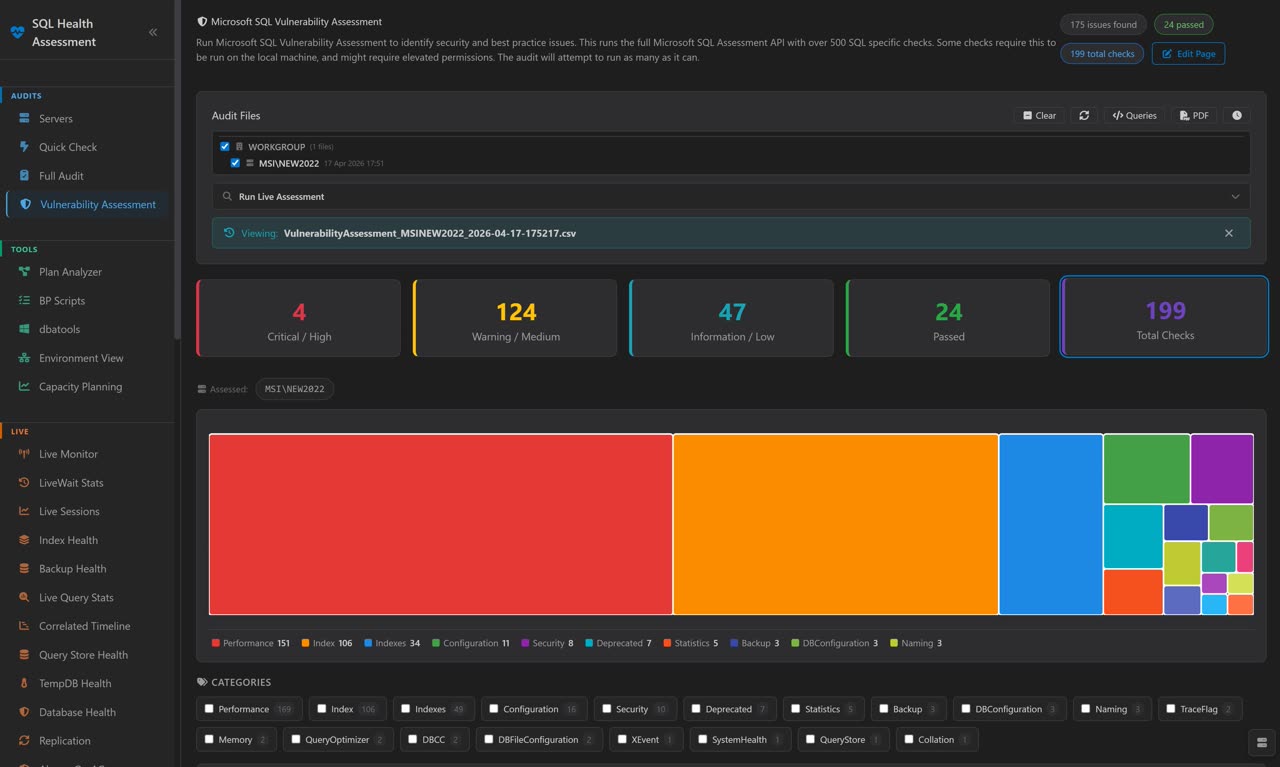Dismiss the viewed CSV file banner
Viewport: 1280px width, 767px height.
[1228, 233]
